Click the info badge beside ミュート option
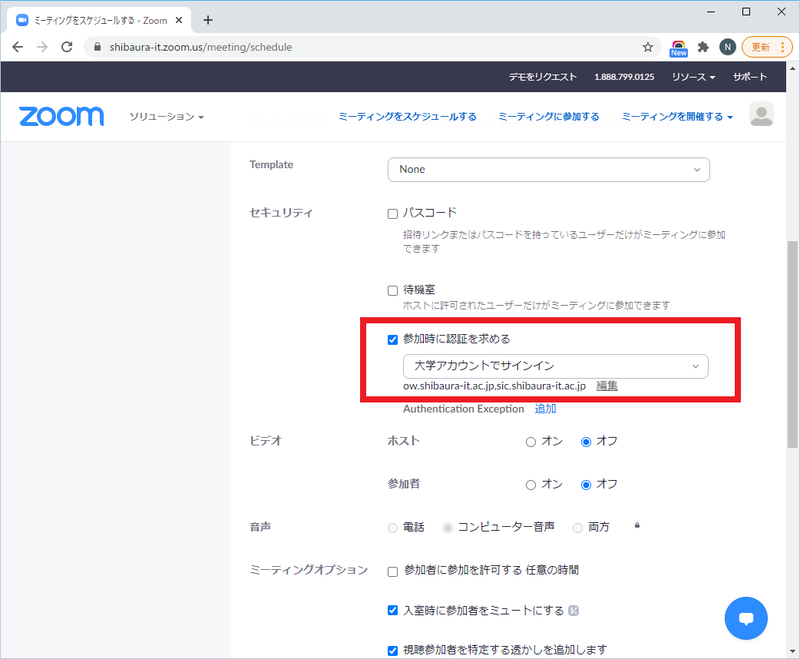Screen dimensions: 800x659 click(573, 611)
